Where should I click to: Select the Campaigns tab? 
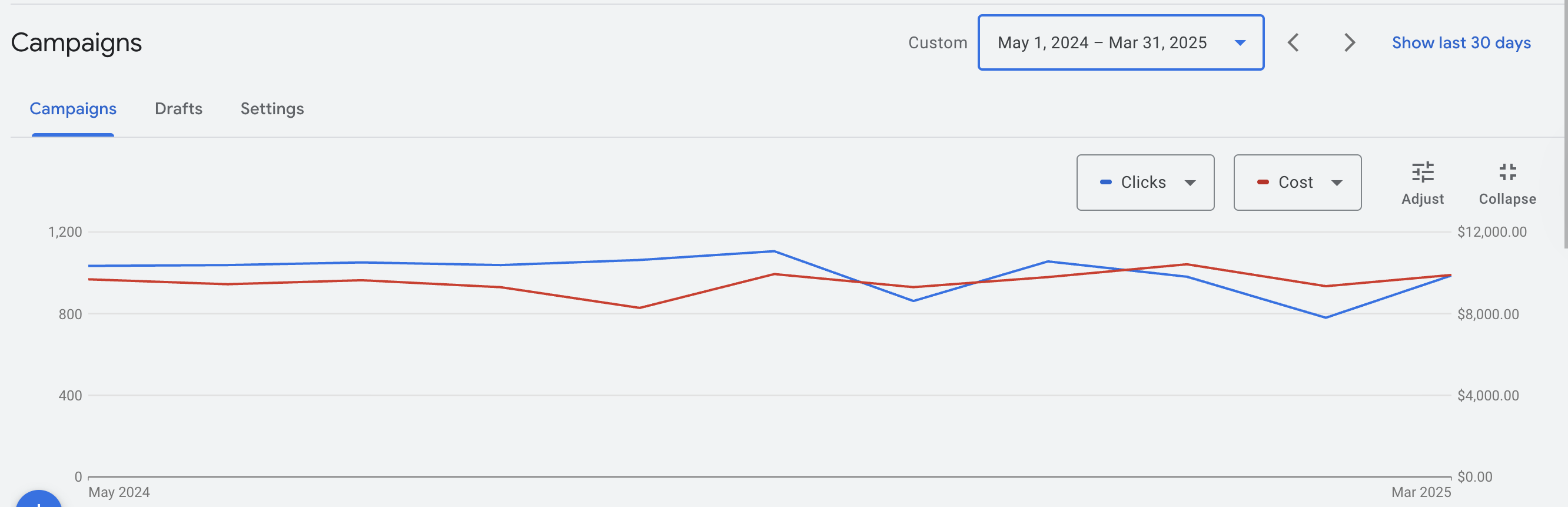(73, 109)
